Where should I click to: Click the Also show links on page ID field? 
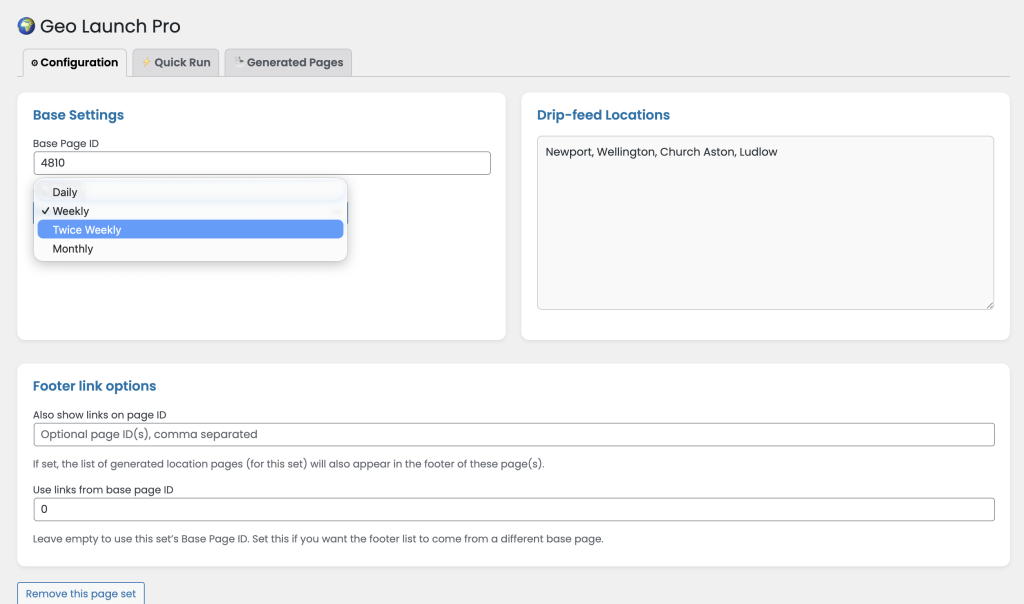click(513, 434)
